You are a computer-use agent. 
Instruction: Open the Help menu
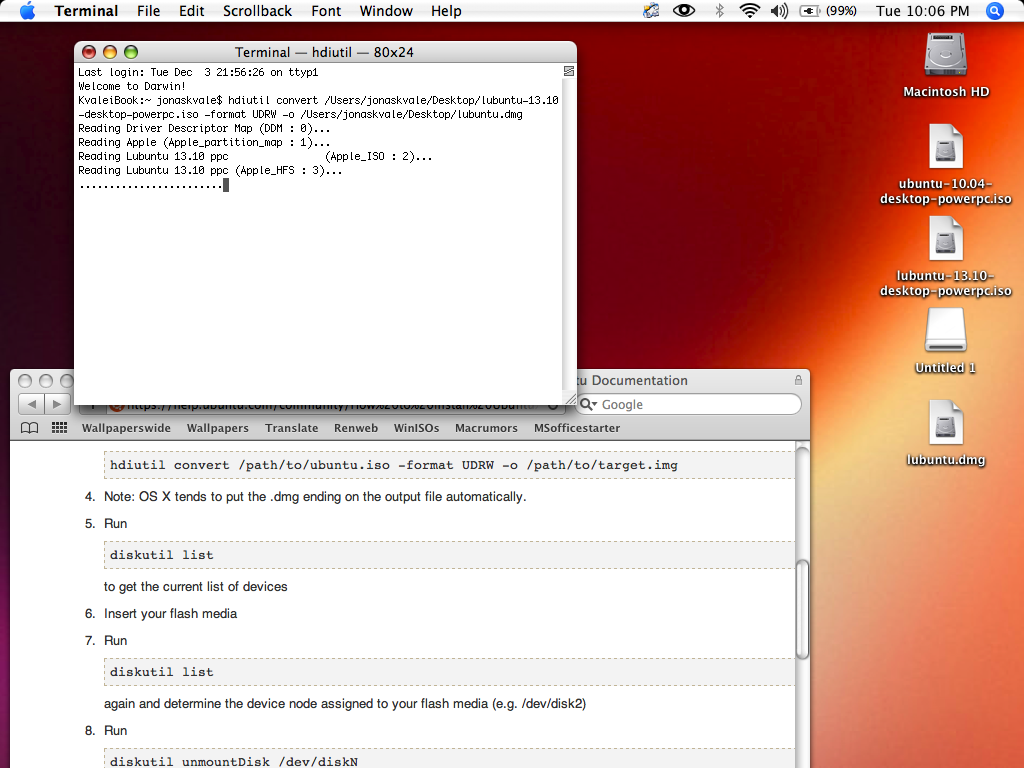click(446, 11)
